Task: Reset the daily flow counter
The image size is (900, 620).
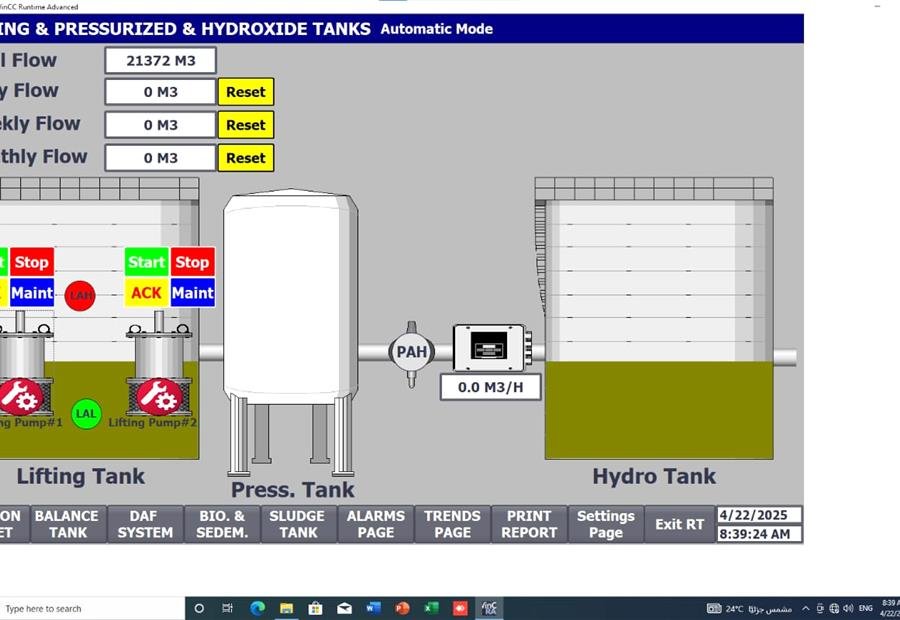Action: [x=246, y=92]
